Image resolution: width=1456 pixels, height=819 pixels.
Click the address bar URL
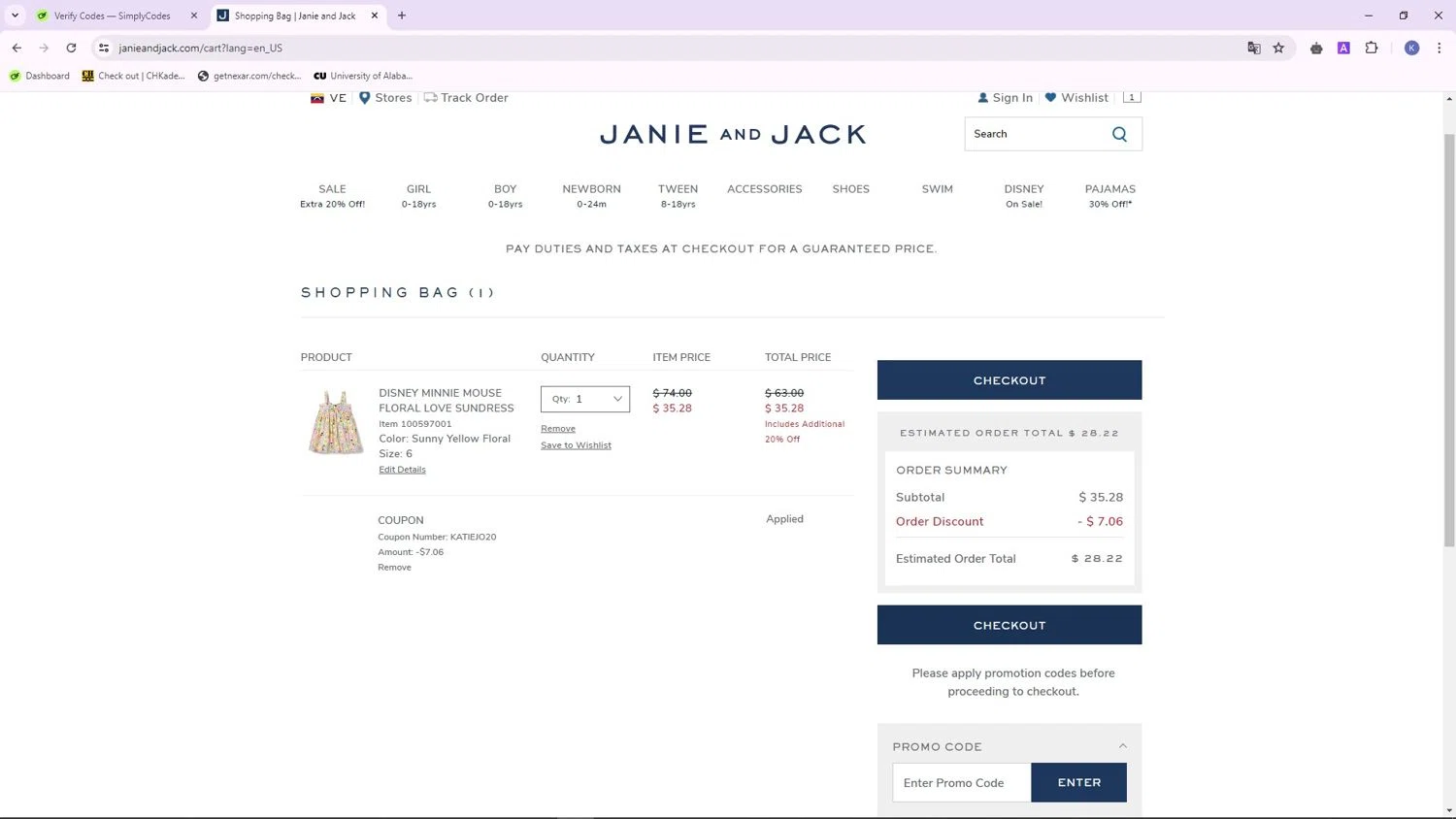click(201, 48)
